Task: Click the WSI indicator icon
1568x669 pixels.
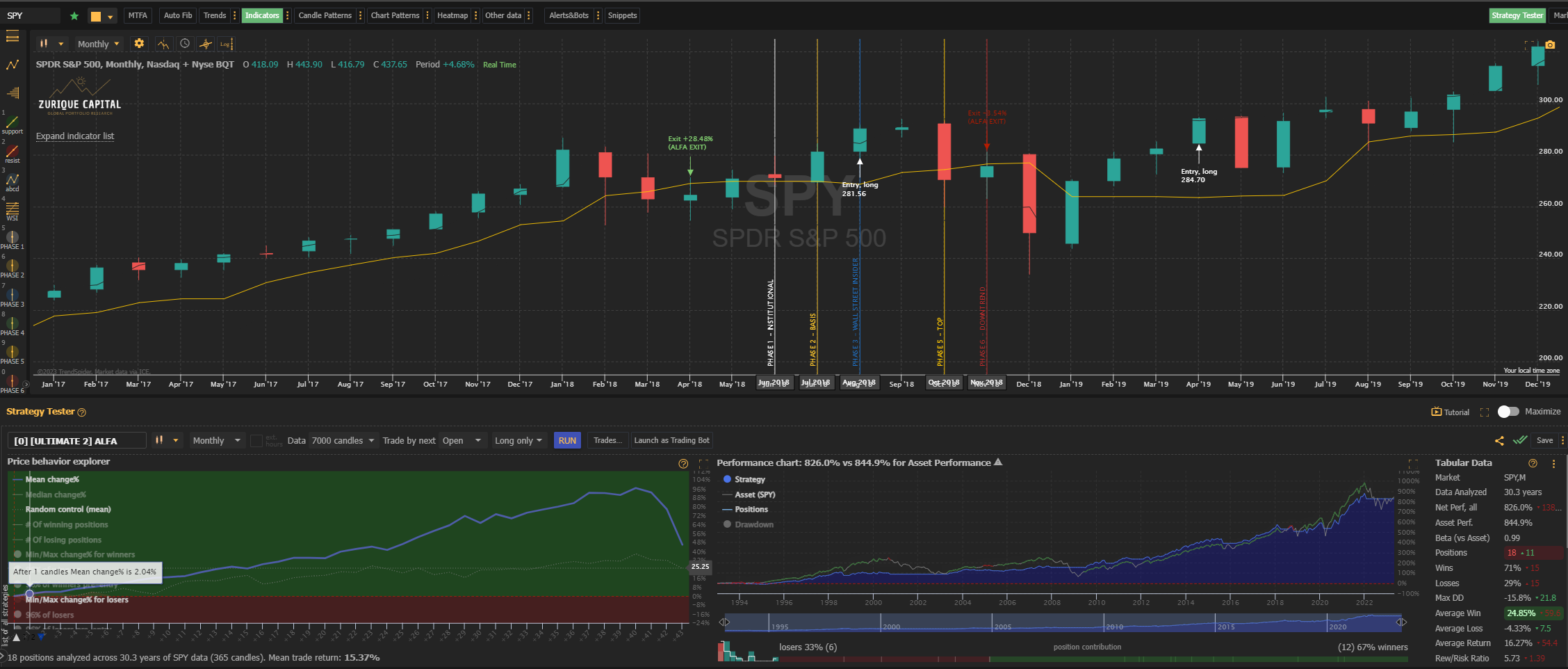Action: 13,211
